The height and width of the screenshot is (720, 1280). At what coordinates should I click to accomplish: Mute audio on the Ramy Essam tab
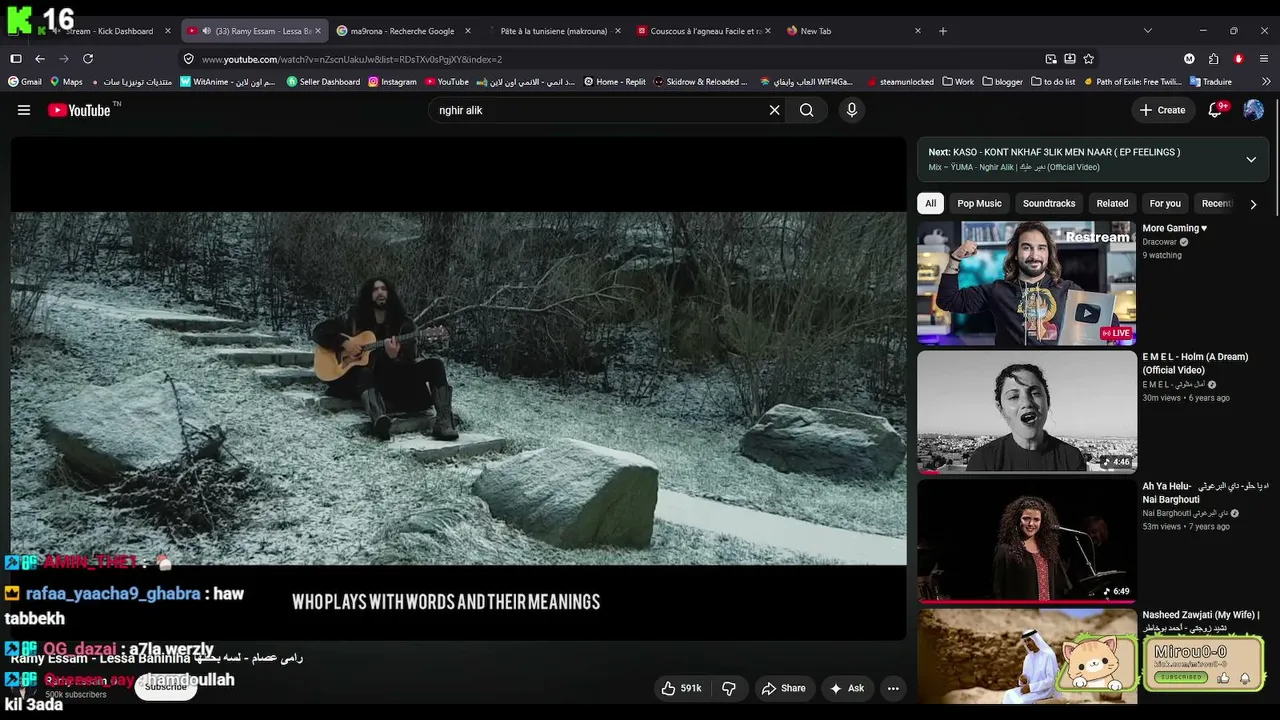click(x=206, y=31)
